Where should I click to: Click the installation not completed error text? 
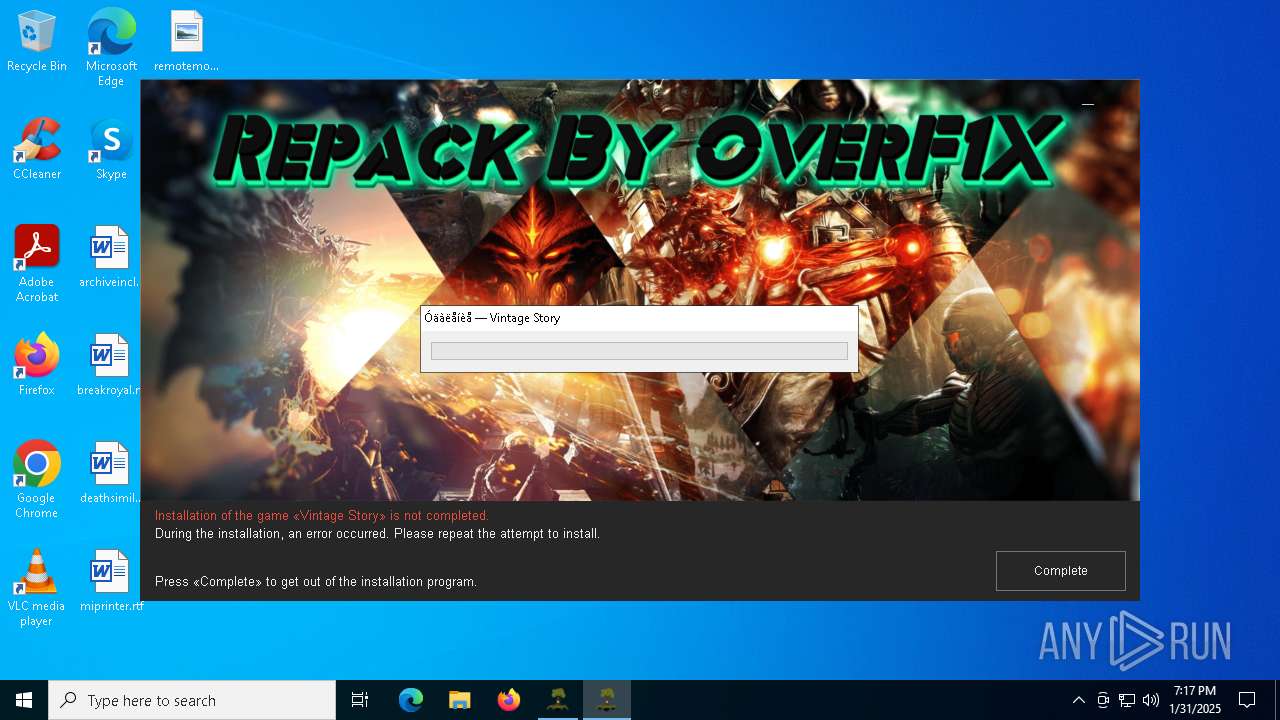322,516
